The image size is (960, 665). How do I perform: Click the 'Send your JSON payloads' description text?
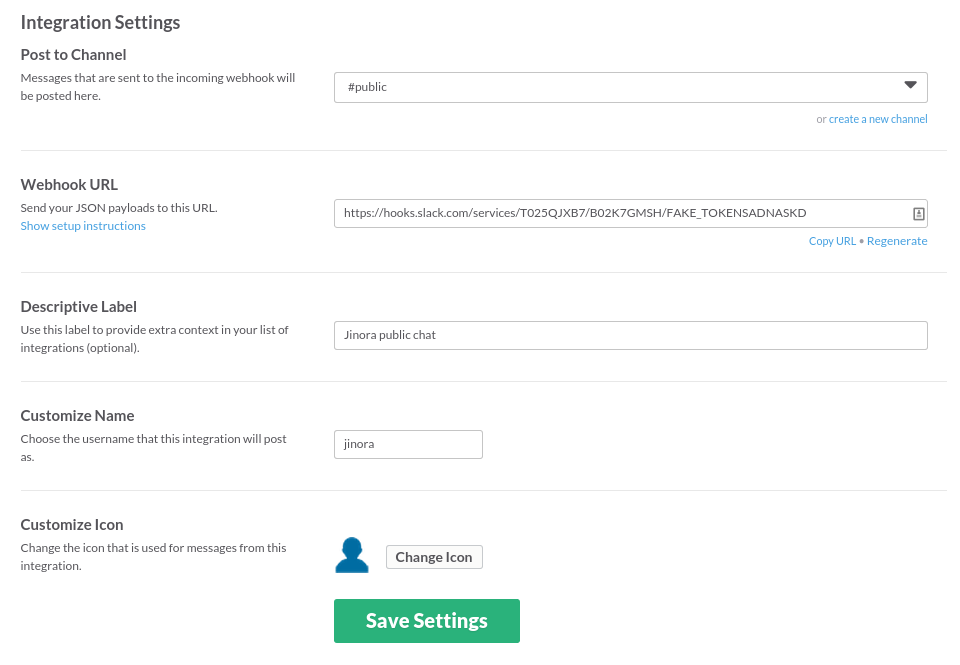tap(118, 208)
